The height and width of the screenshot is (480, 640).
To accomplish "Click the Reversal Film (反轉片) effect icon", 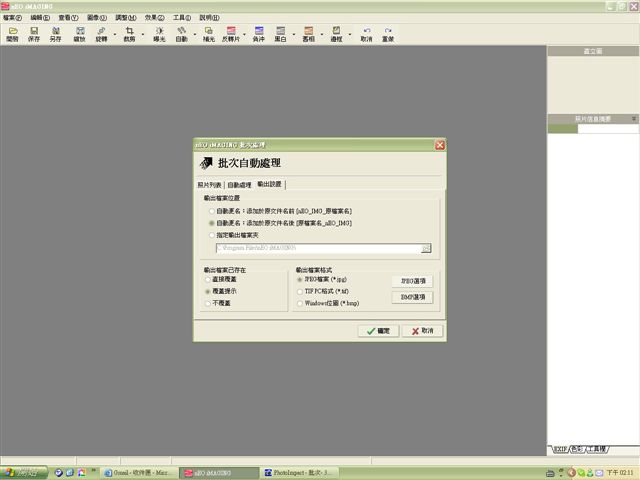I will 231,34.
